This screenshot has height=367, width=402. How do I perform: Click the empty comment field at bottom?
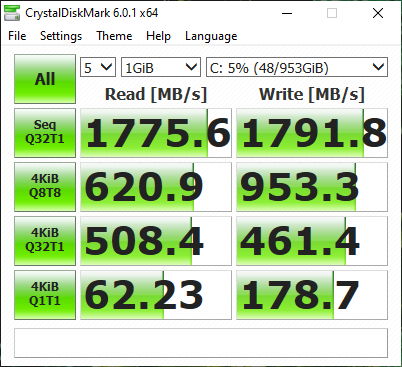pyautogui.click(x=201, y=343)
